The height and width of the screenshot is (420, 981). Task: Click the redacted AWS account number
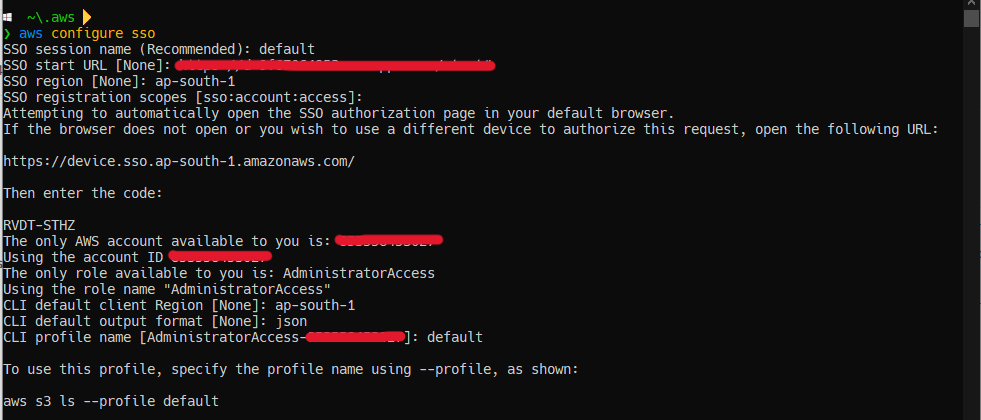click(x=388, y=241)
